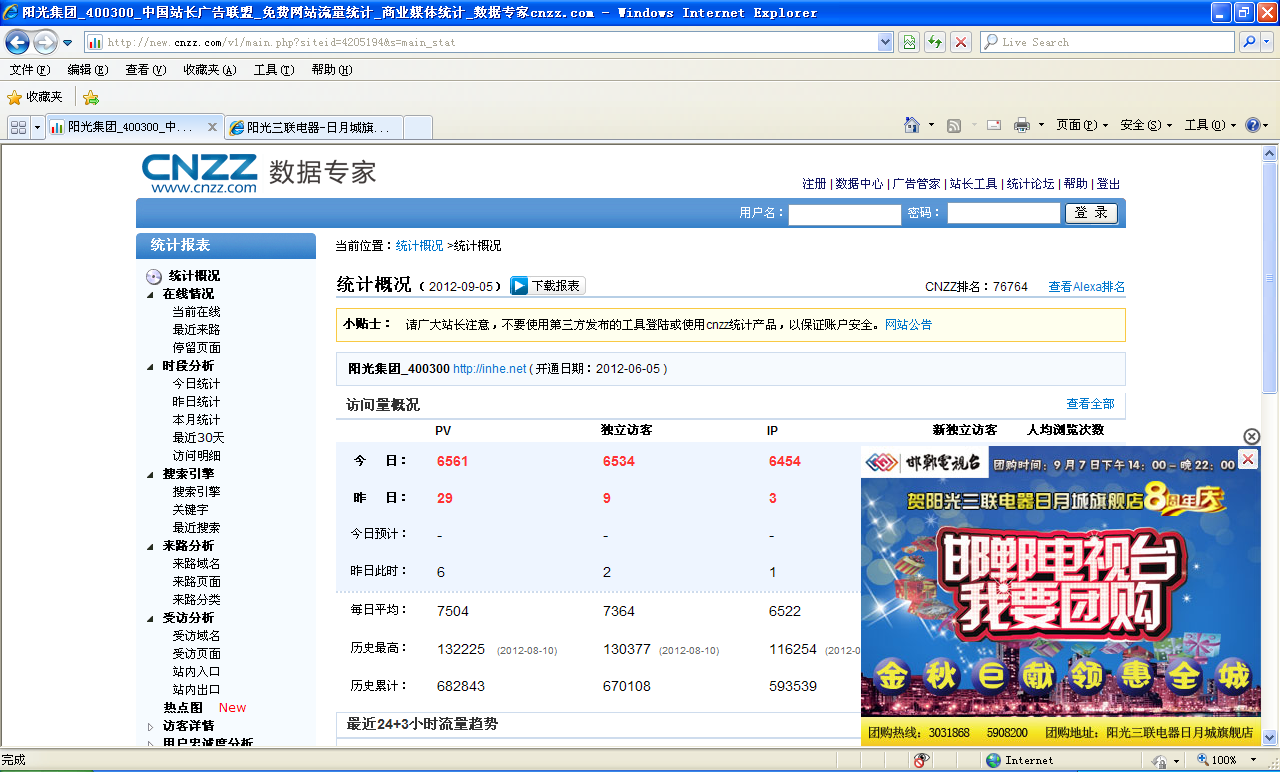Click the 统计论坛 link

(1030, 184)
